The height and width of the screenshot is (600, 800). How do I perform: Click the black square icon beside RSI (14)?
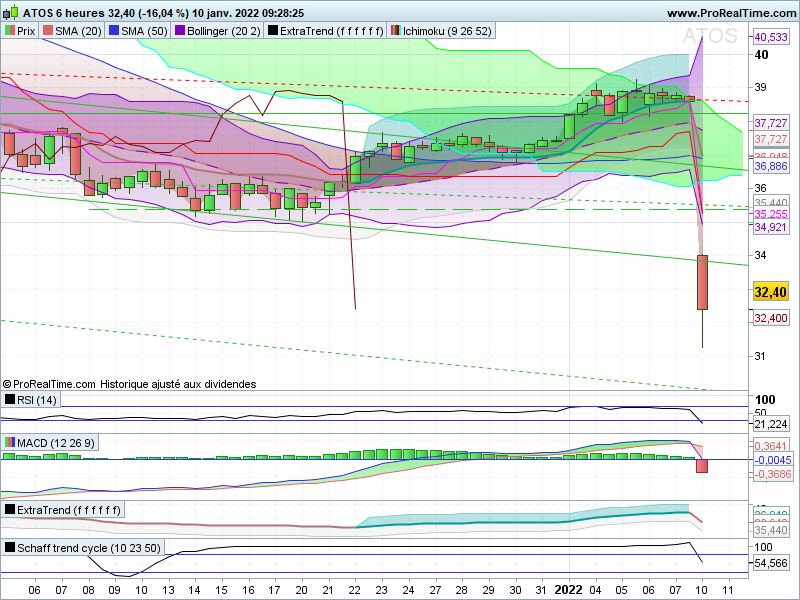point(10,399)
